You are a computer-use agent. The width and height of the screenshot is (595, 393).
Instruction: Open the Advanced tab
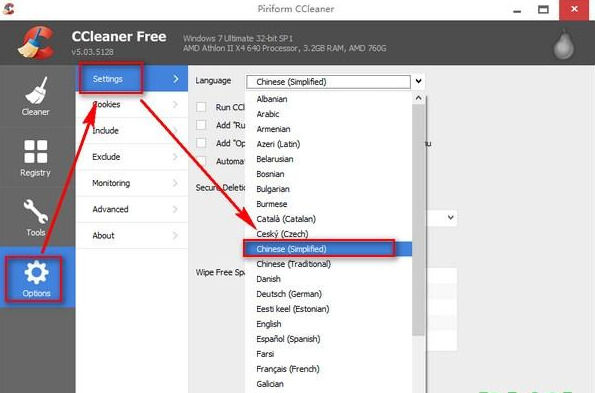132,209
